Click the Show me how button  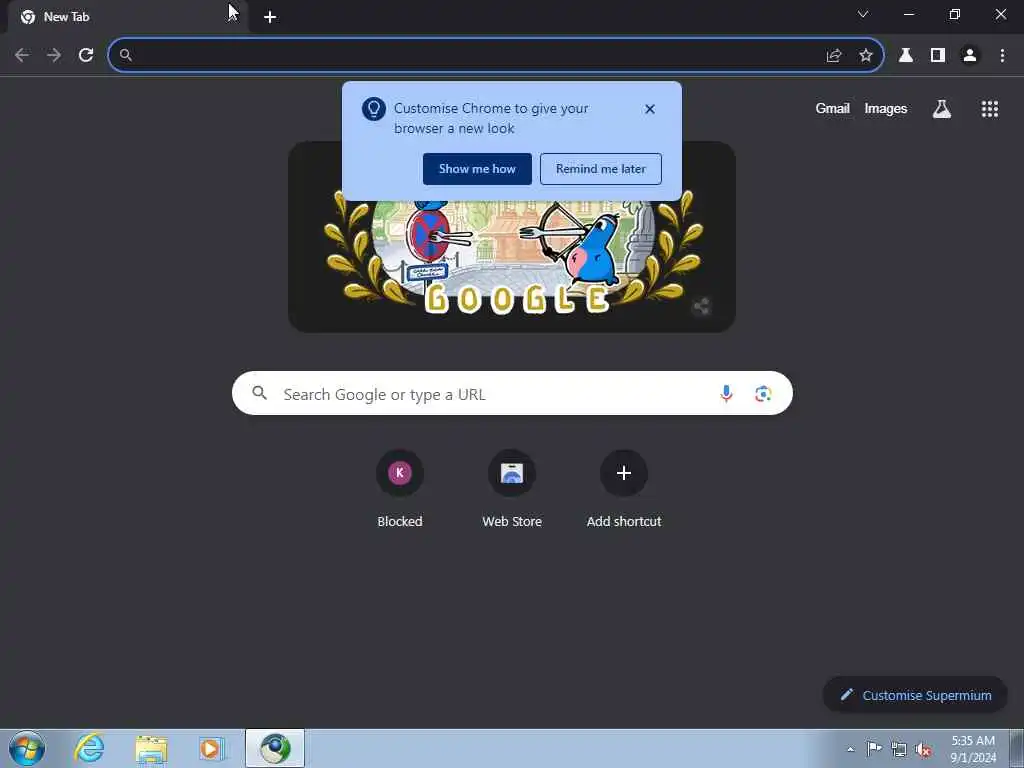[477, 169]
